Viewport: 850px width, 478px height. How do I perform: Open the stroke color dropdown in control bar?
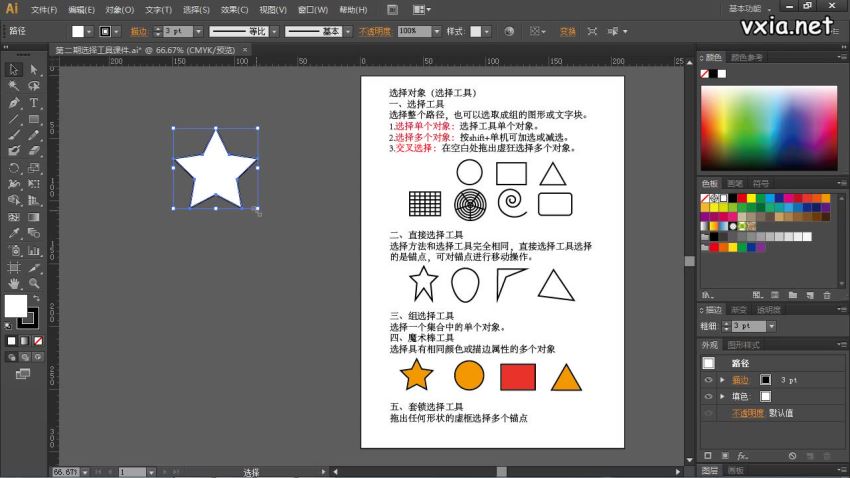coord(116,31)
